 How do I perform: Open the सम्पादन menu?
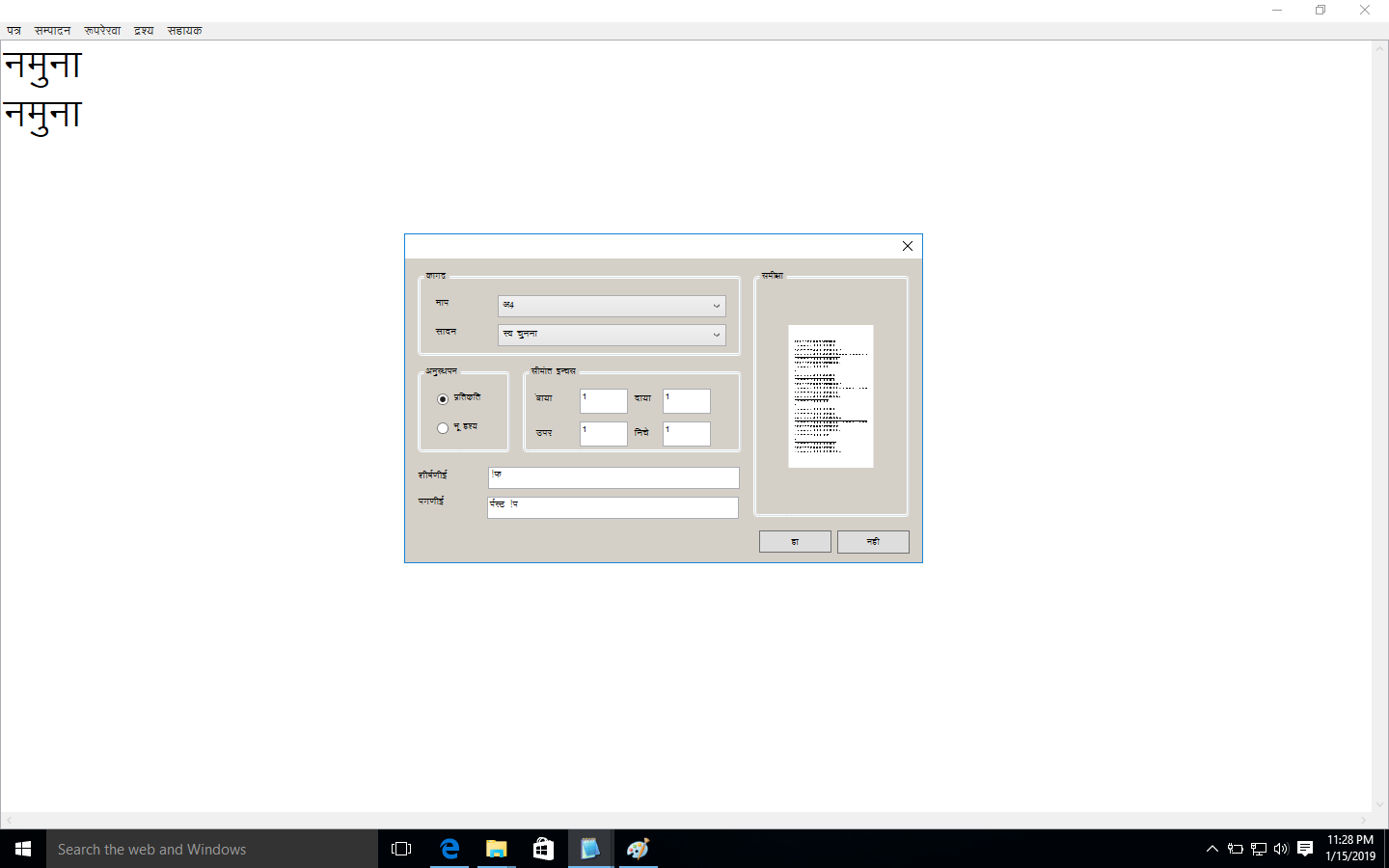53,31
